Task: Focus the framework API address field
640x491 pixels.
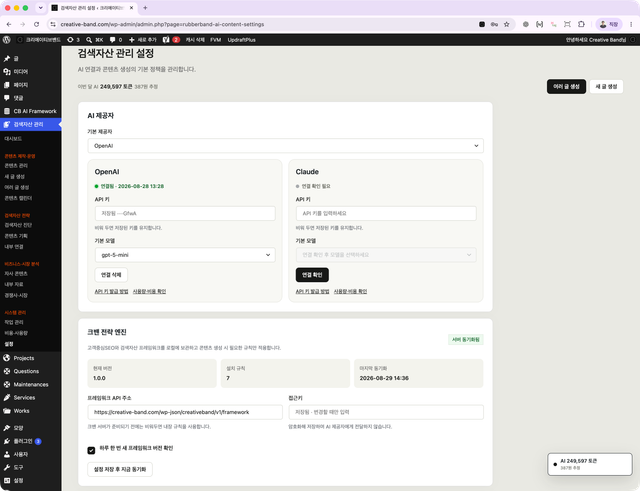Action: [x=185, y=412]
